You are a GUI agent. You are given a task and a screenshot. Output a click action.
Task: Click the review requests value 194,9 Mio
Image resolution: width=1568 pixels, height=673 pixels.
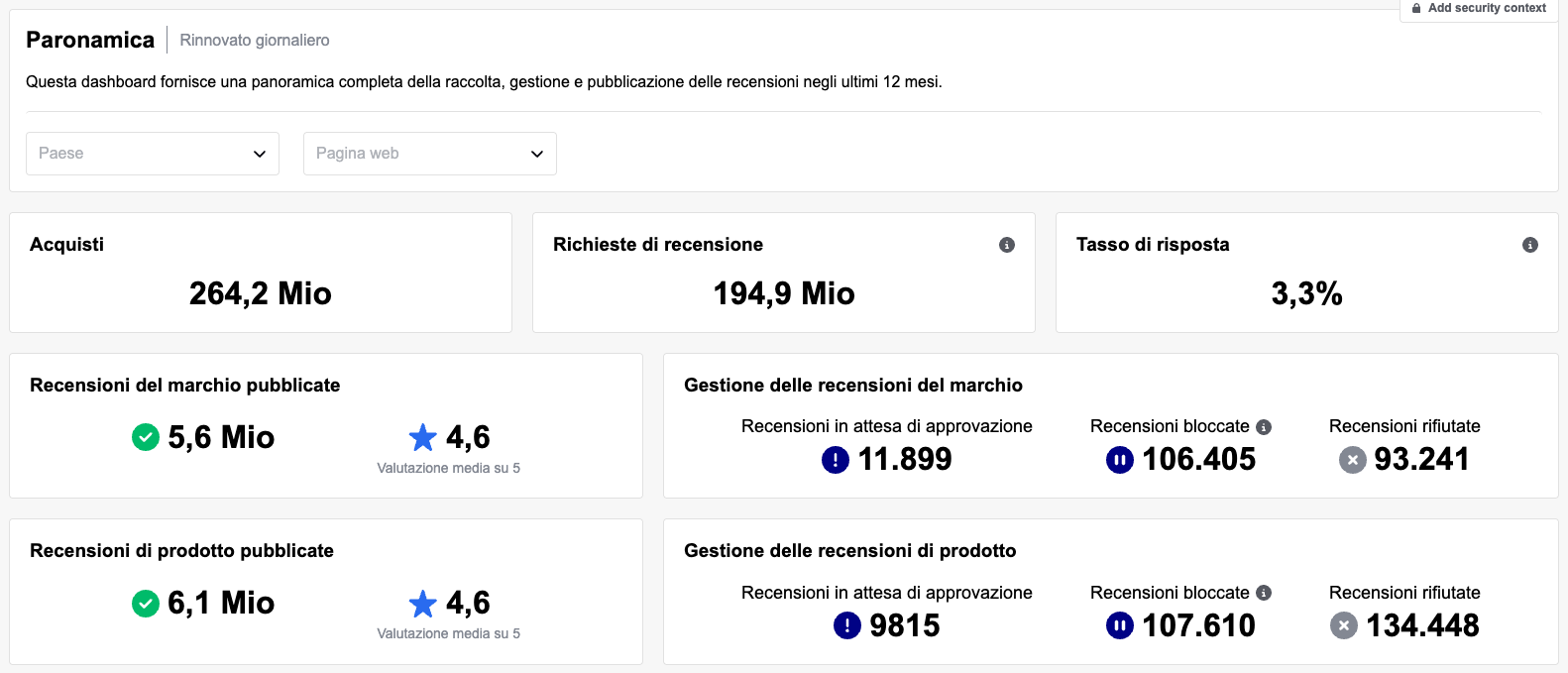click(x=784, y=293)
